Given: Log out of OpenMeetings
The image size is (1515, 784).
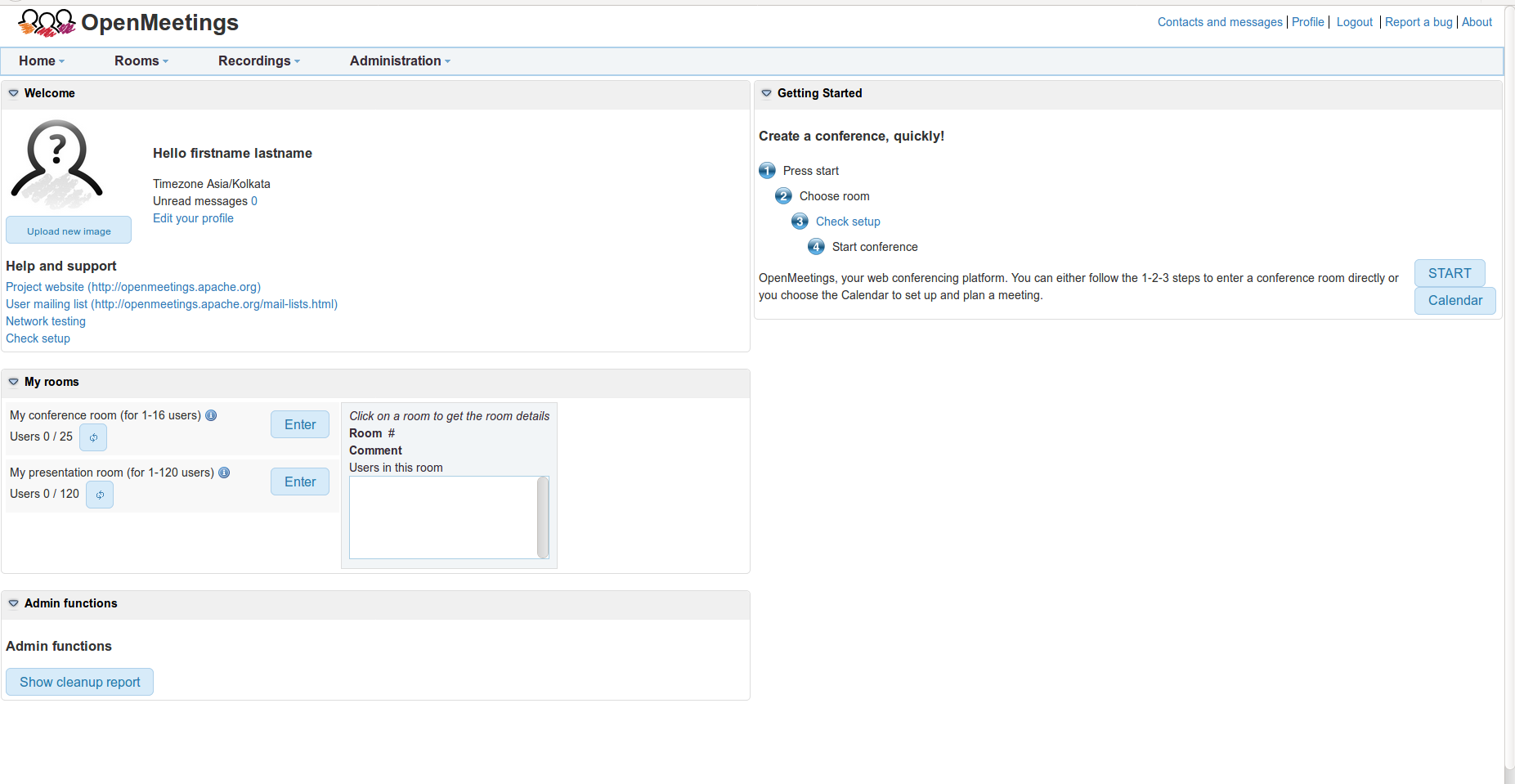Looking at the screenshot, I should (1355, 22).
